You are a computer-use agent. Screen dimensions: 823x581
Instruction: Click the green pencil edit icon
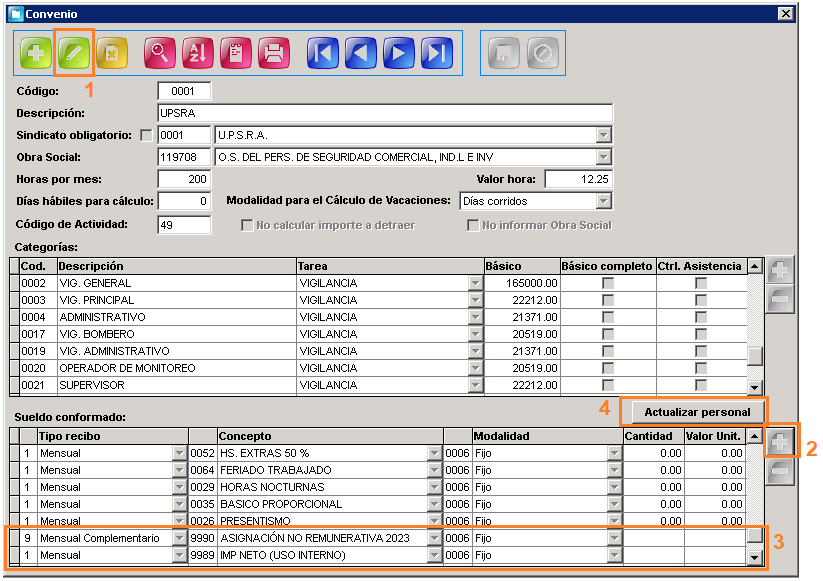click(74, 53)
